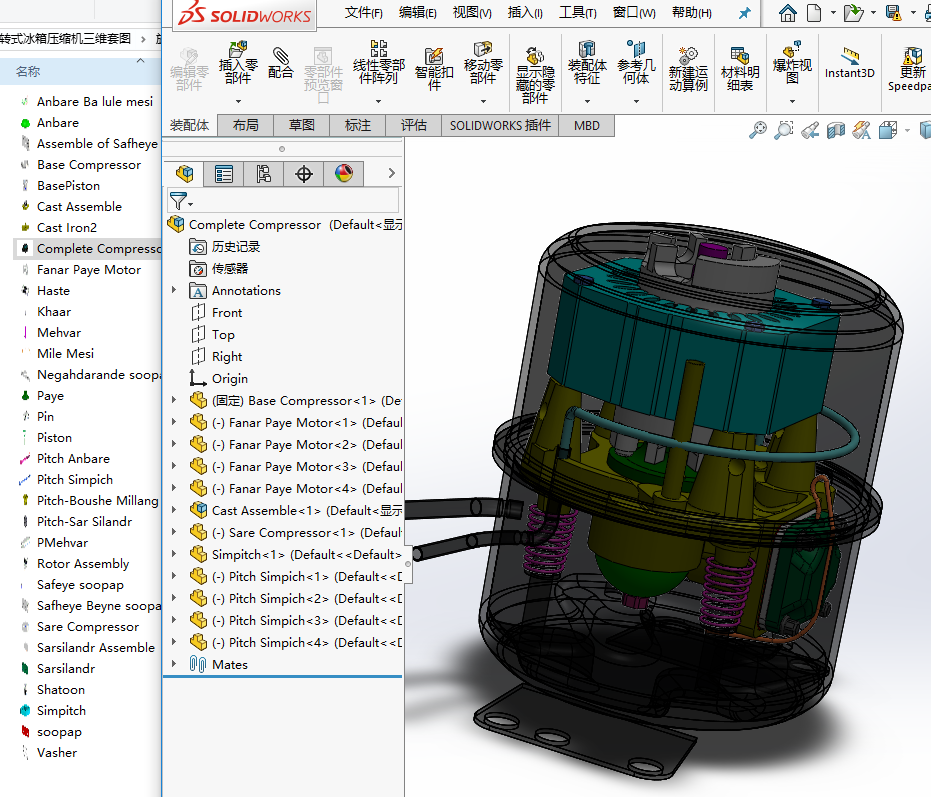Expand the Annotations folder in the tree
The width and height of the screenshot is (931, 797).
pyautogui.click(x=174, y=291)
